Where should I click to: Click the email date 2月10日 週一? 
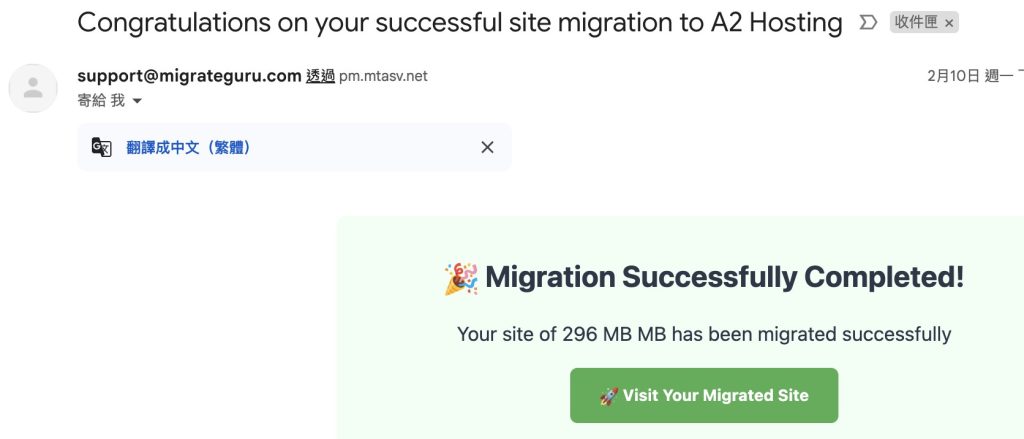click(968, 75)
